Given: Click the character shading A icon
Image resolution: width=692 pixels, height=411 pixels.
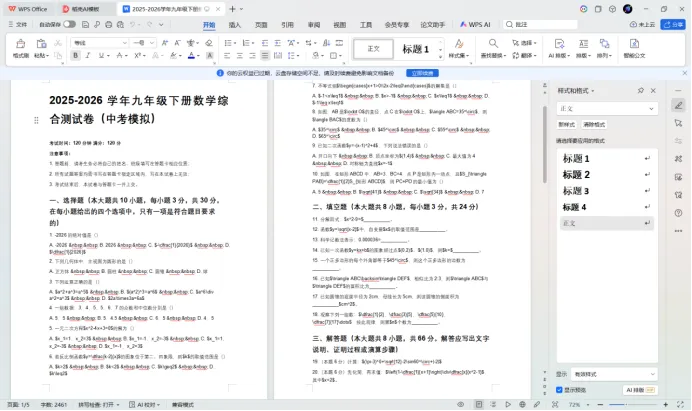Looking at the screenshot, I should (210, 56).
